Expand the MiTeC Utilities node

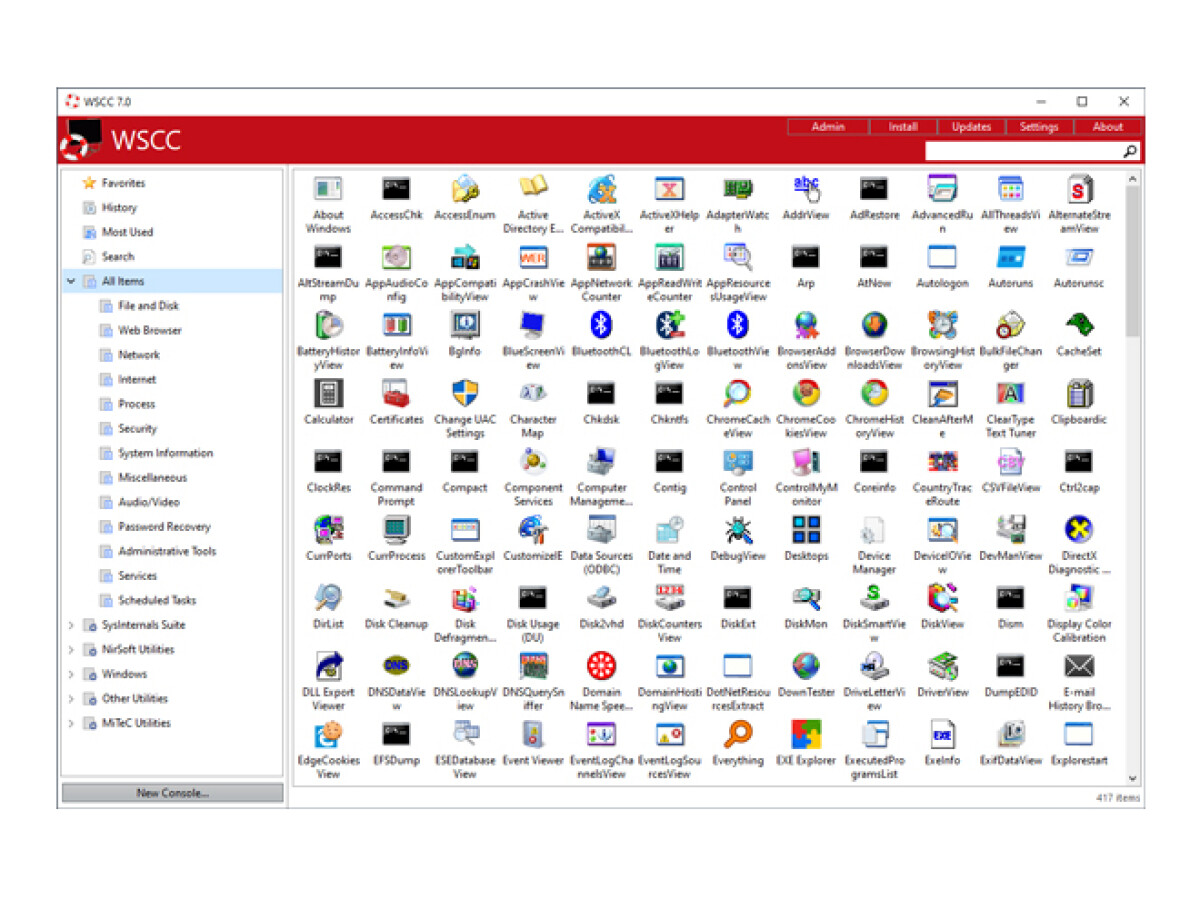(71, 723)
